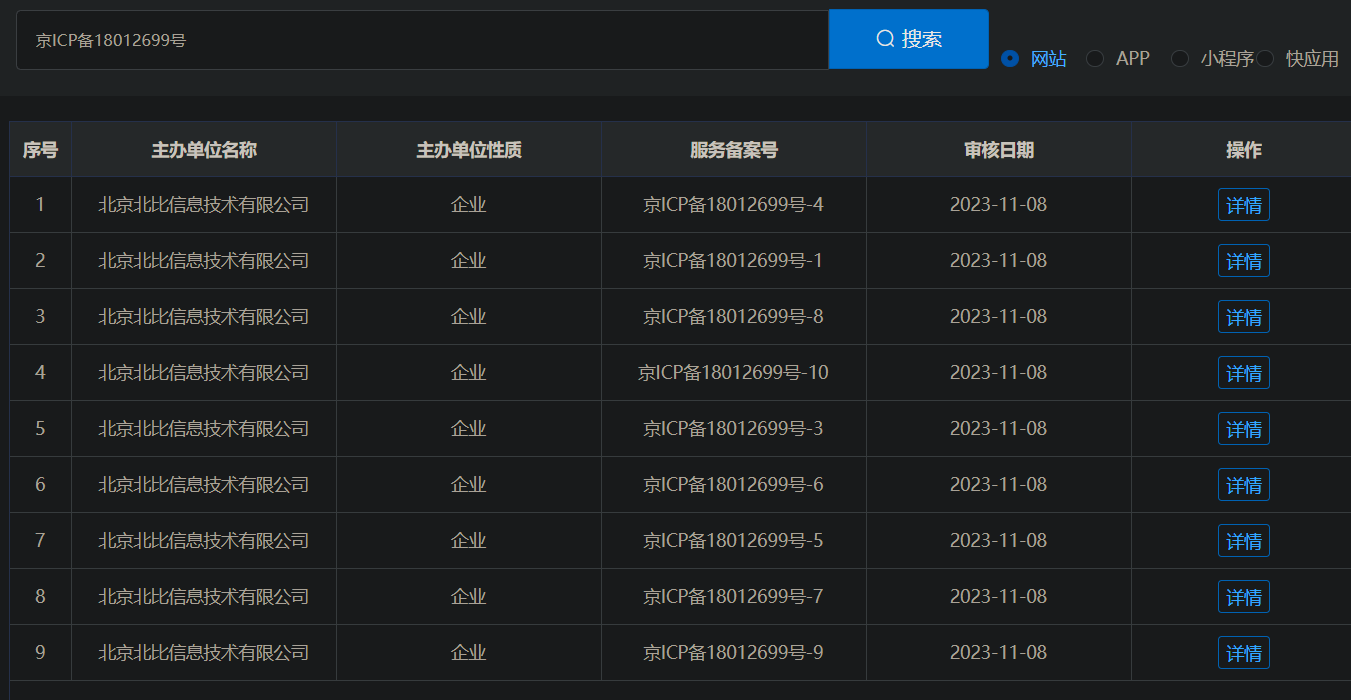Click the 2023-11-08 date in row 8

(x=999, y=597)
